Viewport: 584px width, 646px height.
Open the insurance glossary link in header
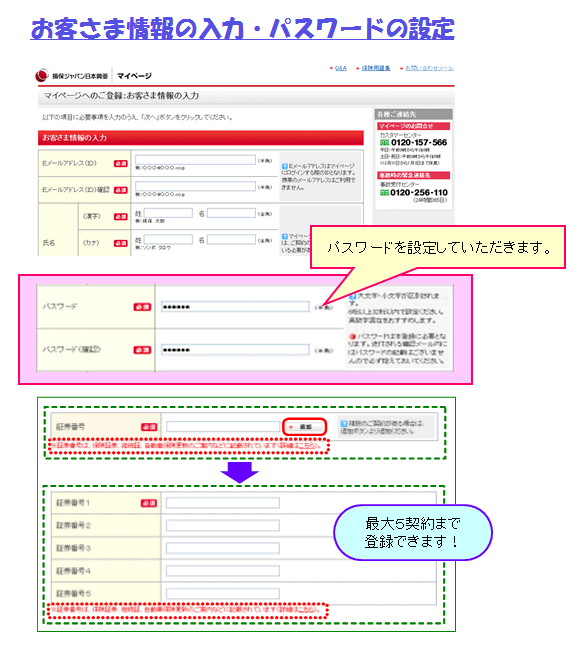376,68
